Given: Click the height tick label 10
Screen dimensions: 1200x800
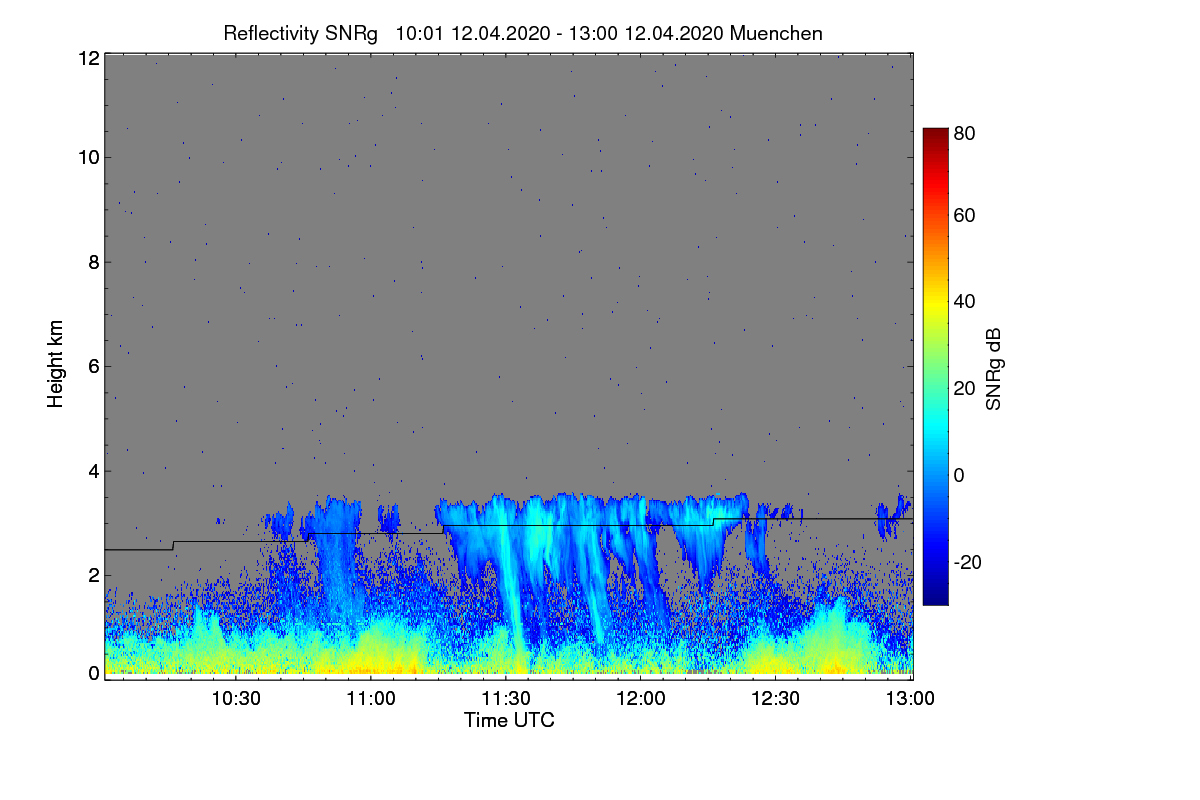Looking at the screenshot, I should [x=88, y=157].
